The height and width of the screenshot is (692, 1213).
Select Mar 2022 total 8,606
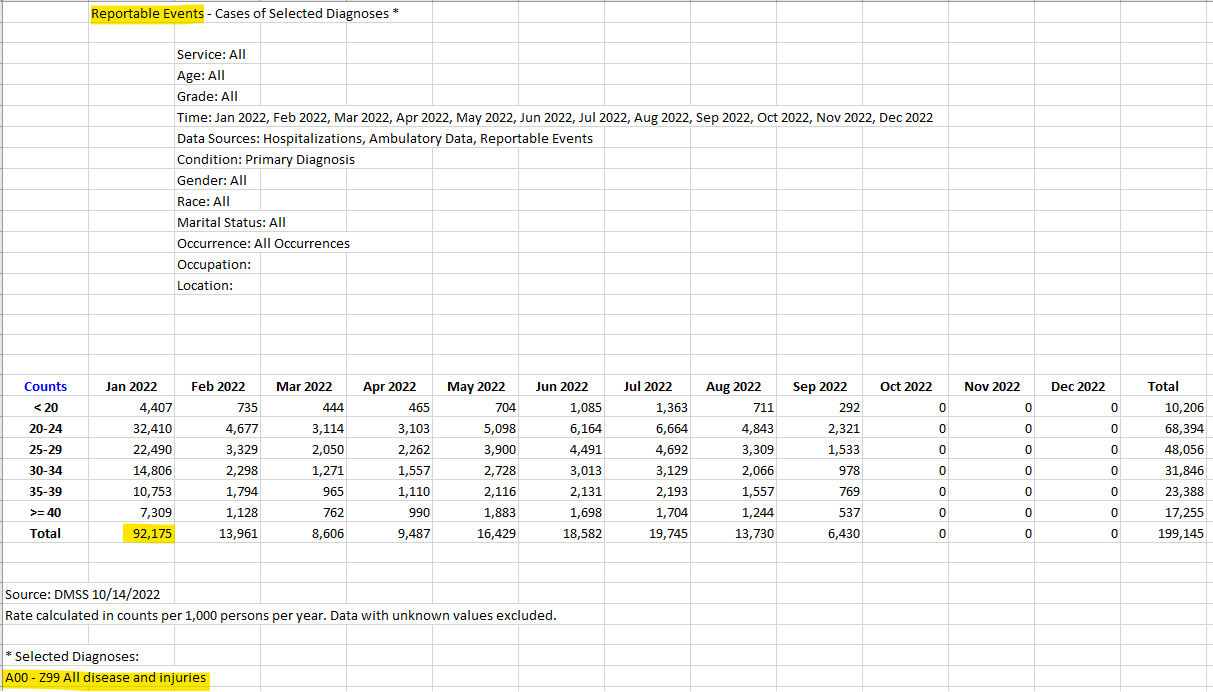point(327,533)
